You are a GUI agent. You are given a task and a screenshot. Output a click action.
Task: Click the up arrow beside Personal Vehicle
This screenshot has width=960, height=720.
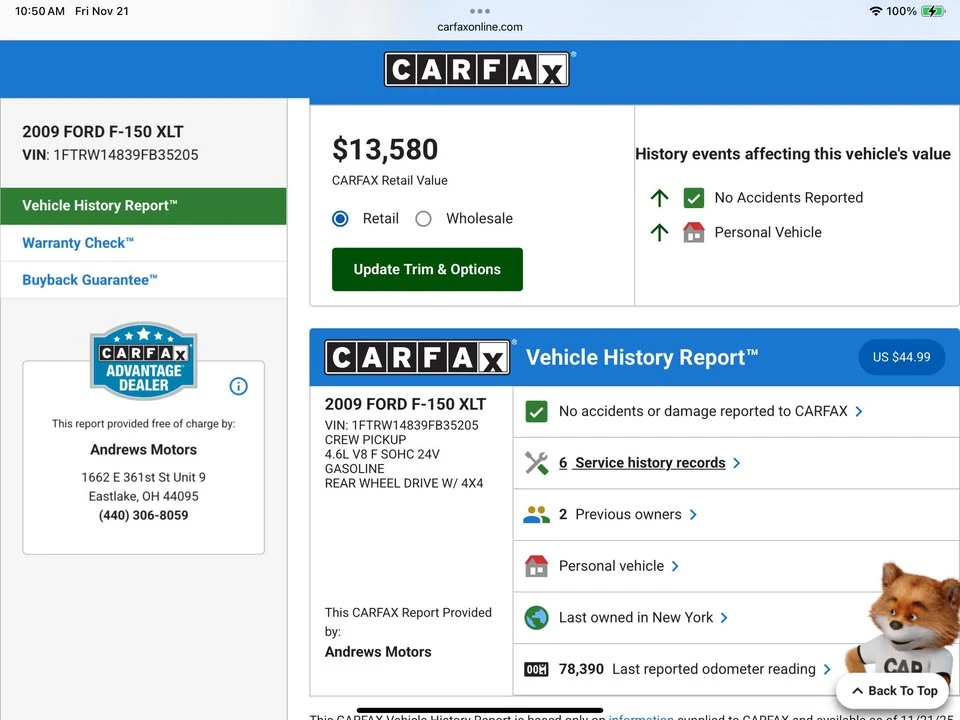(x=659, y=232)
